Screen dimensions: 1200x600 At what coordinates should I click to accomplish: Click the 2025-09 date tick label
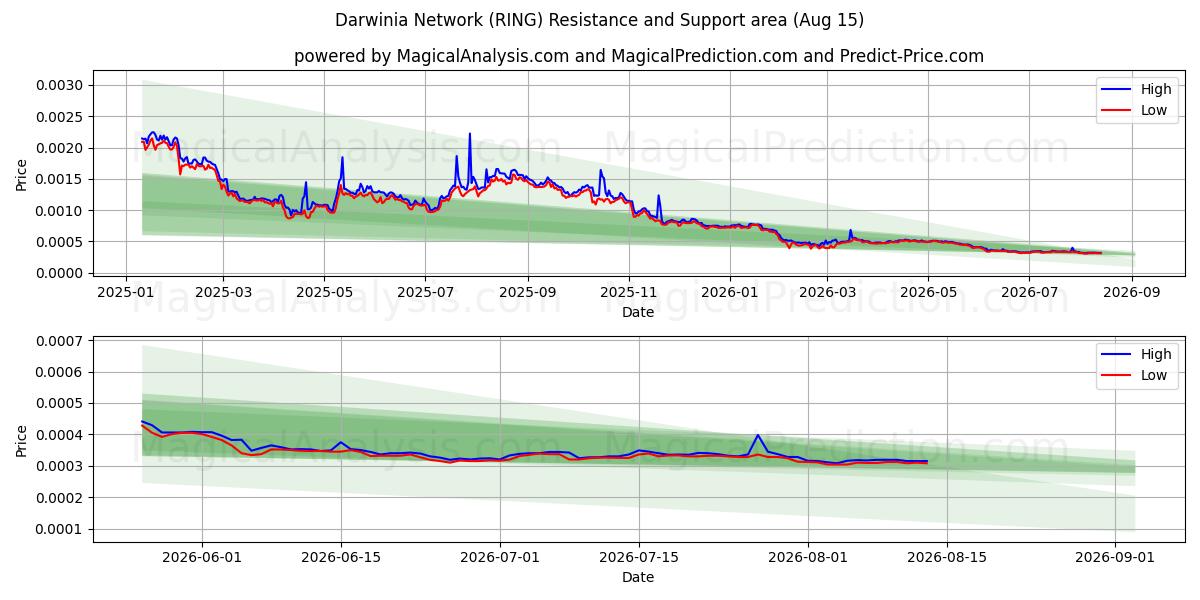(527, 292)
